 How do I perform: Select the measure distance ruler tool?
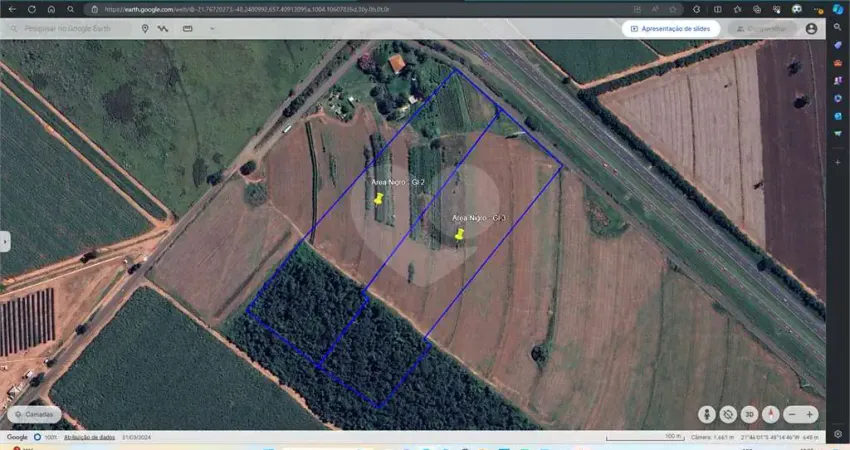[x=188, y=28]
